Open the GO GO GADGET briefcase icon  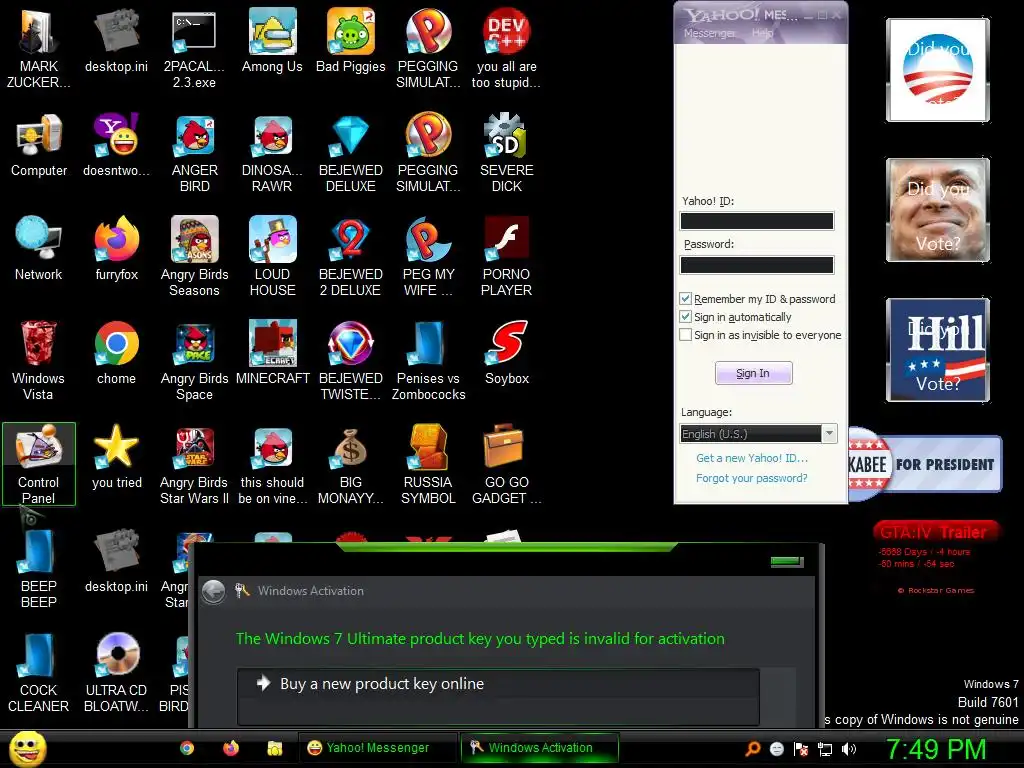coord(507,464)
